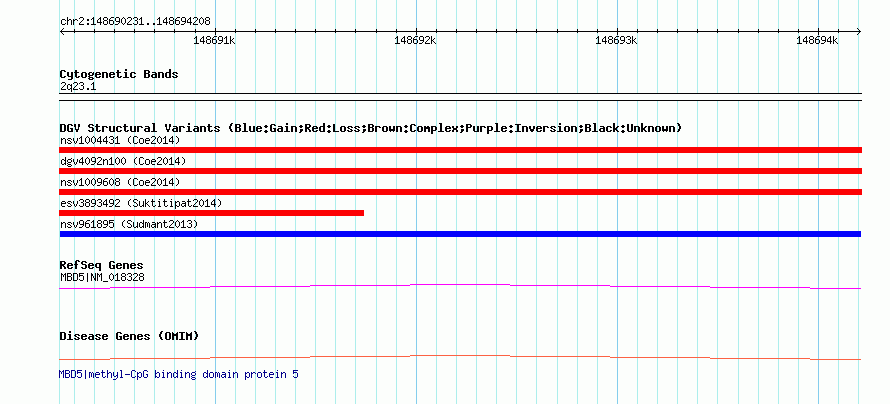
Task: Click the black 2q23.1 cytogenetic band bar
Action: point(460,97)
